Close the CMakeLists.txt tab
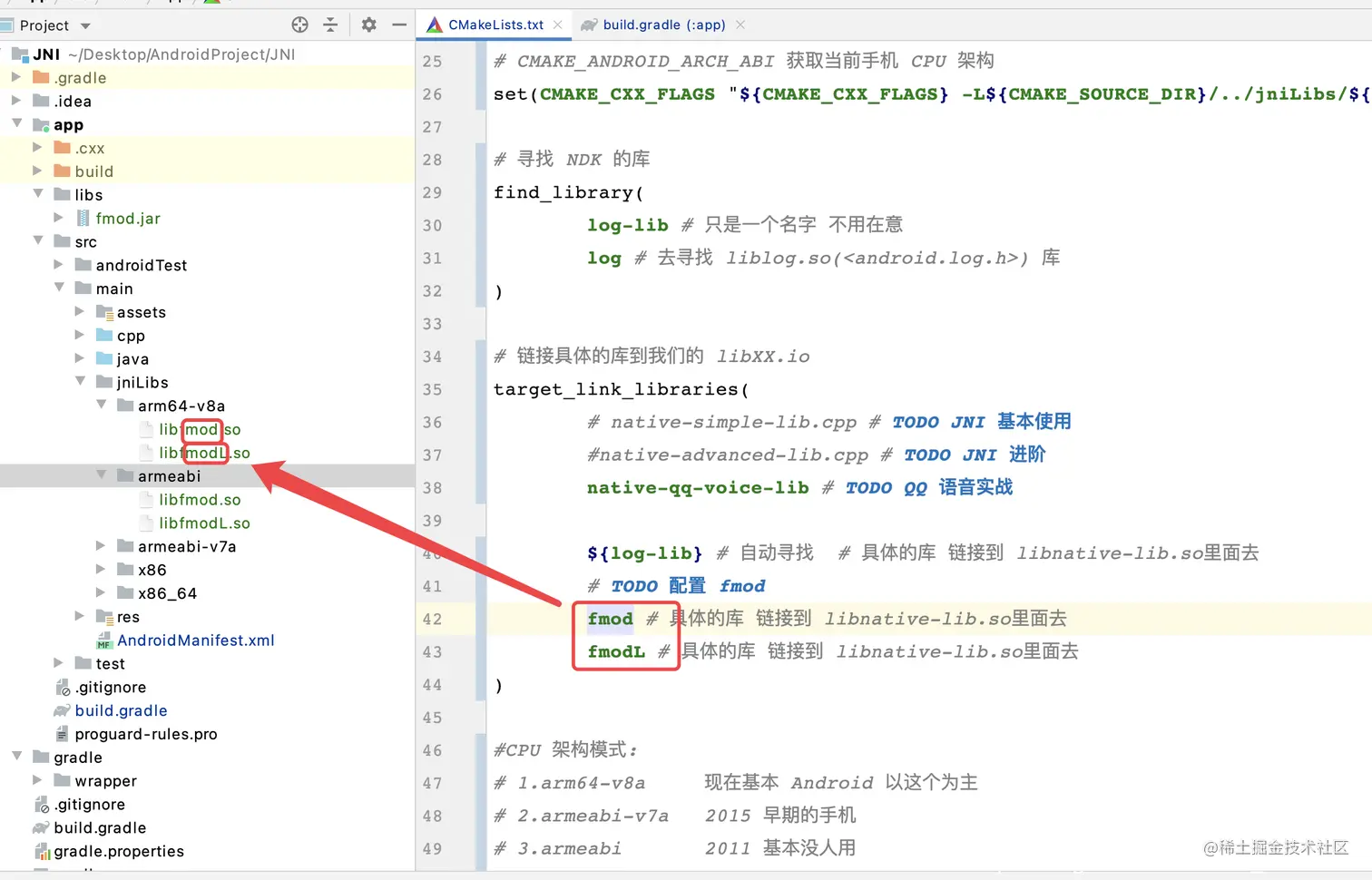Image resolution: width=1372 pixels, height=880 pixels. 557,24
